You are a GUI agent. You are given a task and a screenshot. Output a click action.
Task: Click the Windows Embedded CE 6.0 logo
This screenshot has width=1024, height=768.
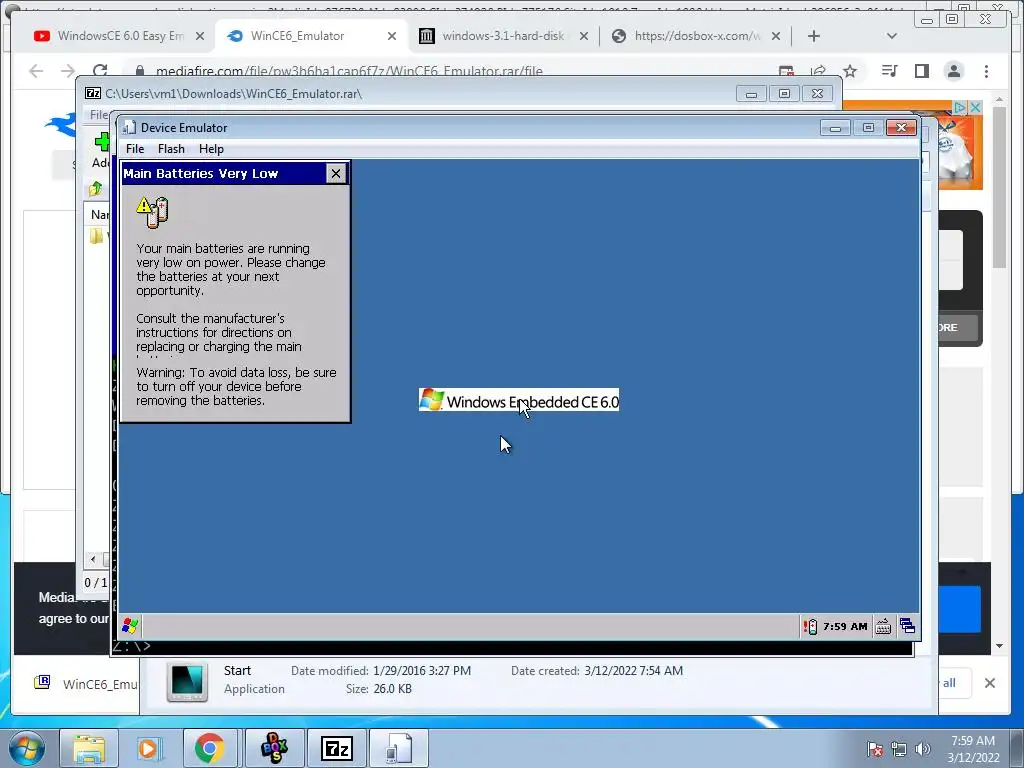tap(519, 400)
